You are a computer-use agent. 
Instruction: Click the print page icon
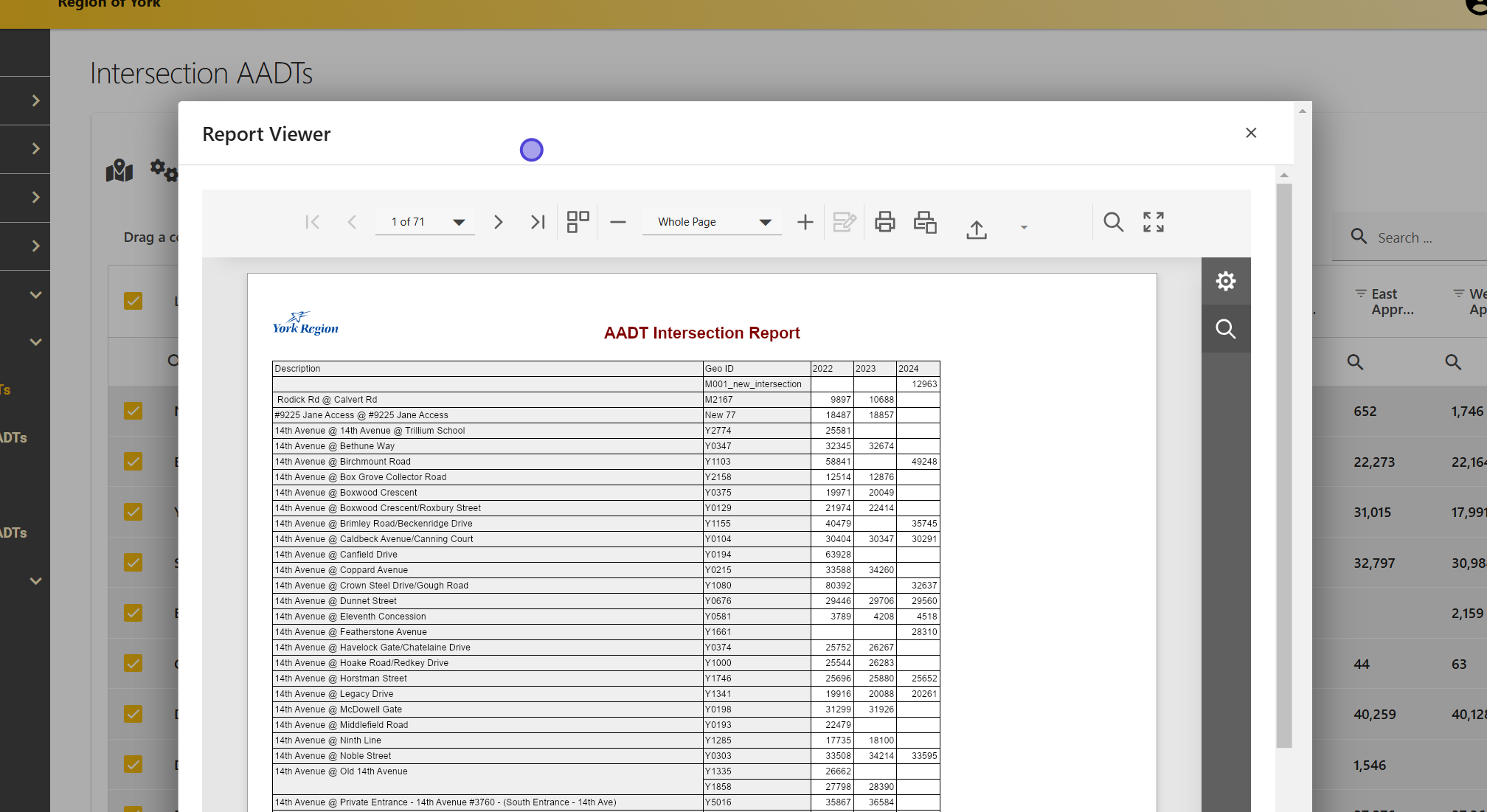924,222
